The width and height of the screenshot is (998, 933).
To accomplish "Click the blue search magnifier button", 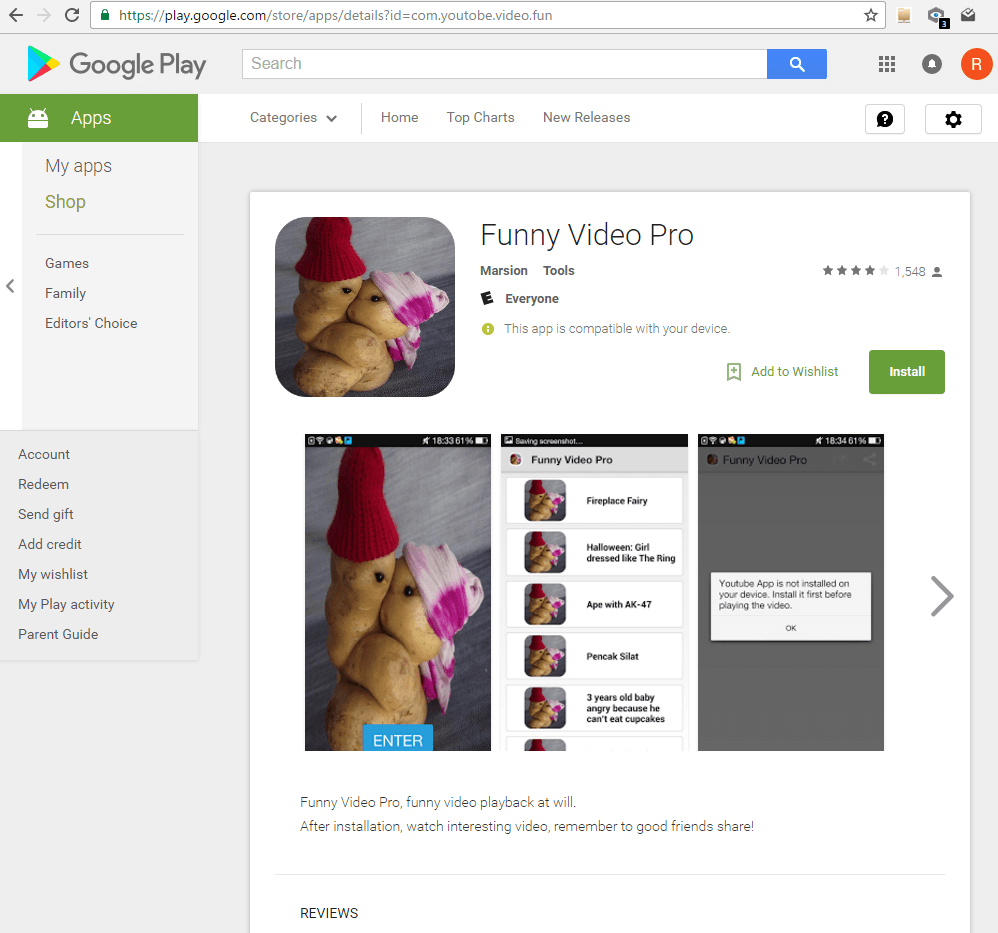I will click(x=796, y=64).
